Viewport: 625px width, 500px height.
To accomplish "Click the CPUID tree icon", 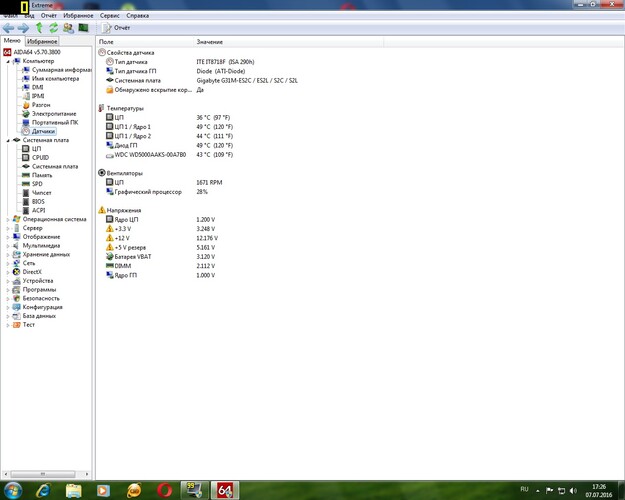I will (26, 157).
